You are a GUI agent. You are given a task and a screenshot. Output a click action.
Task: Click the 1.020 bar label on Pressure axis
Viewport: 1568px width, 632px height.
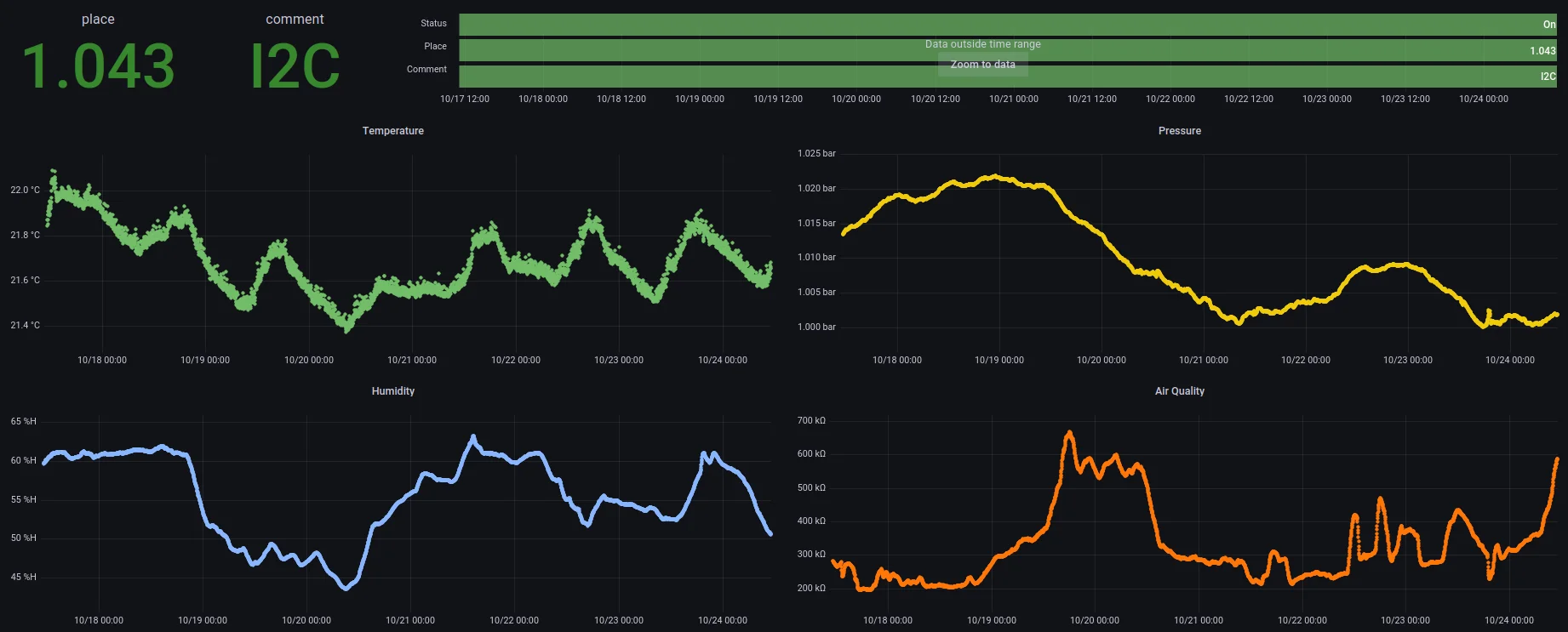point(816,189)
